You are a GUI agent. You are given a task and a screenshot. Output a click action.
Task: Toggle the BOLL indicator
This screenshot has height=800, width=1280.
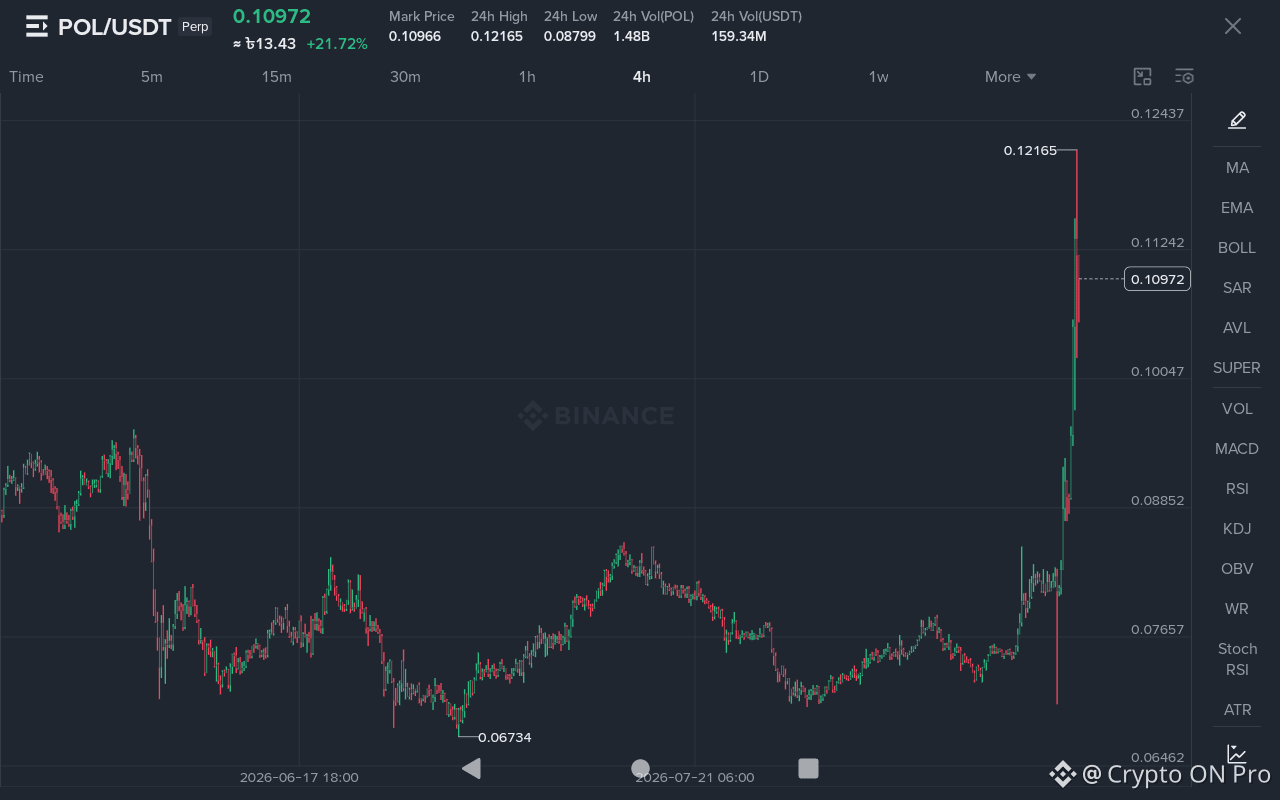(1237, 248)
